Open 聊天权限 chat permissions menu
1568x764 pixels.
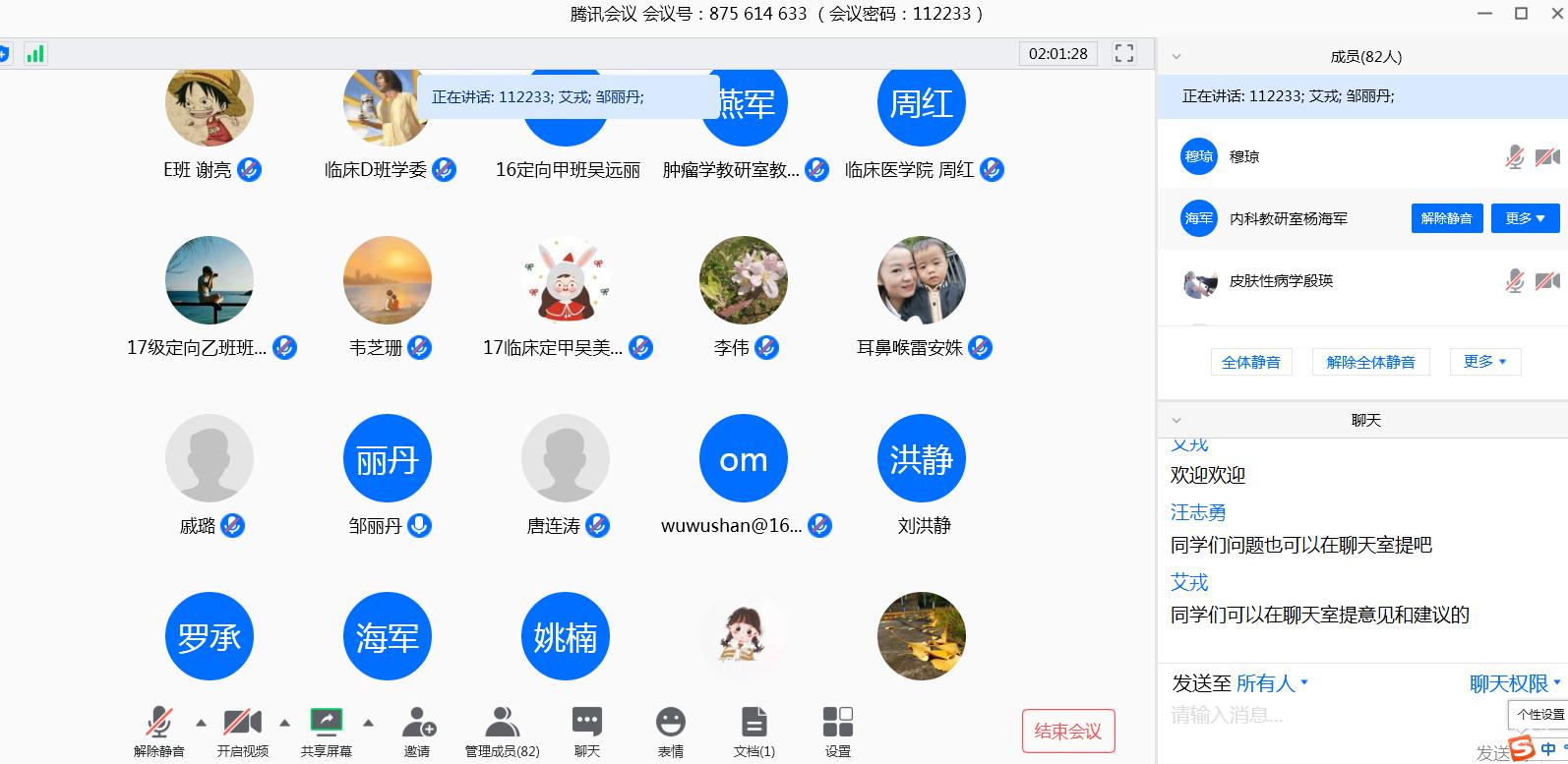(x=1514, y=682)
